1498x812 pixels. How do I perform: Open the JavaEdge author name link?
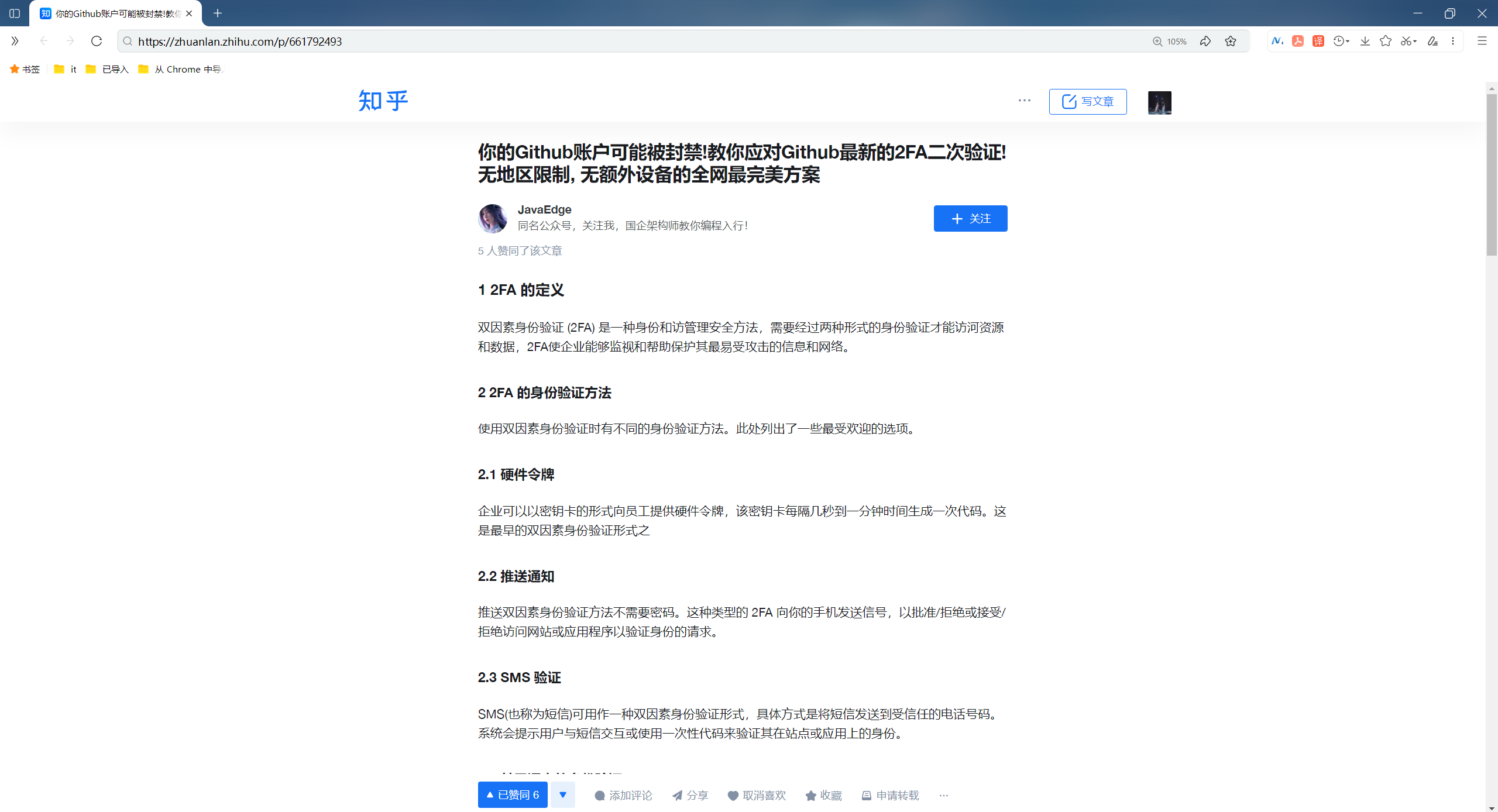[x=544, y=209]
